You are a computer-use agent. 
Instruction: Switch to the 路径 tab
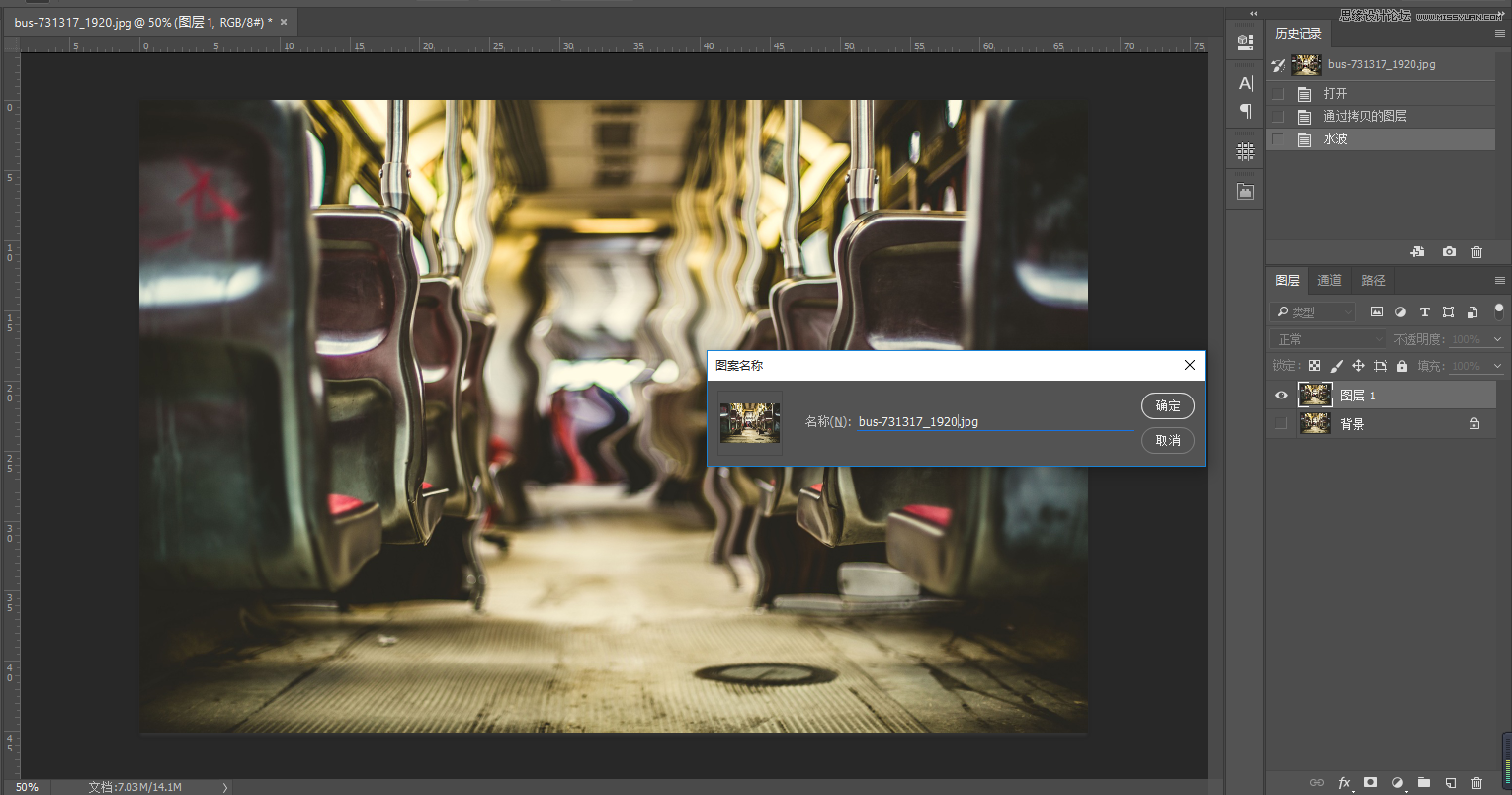pos(1373,281)
